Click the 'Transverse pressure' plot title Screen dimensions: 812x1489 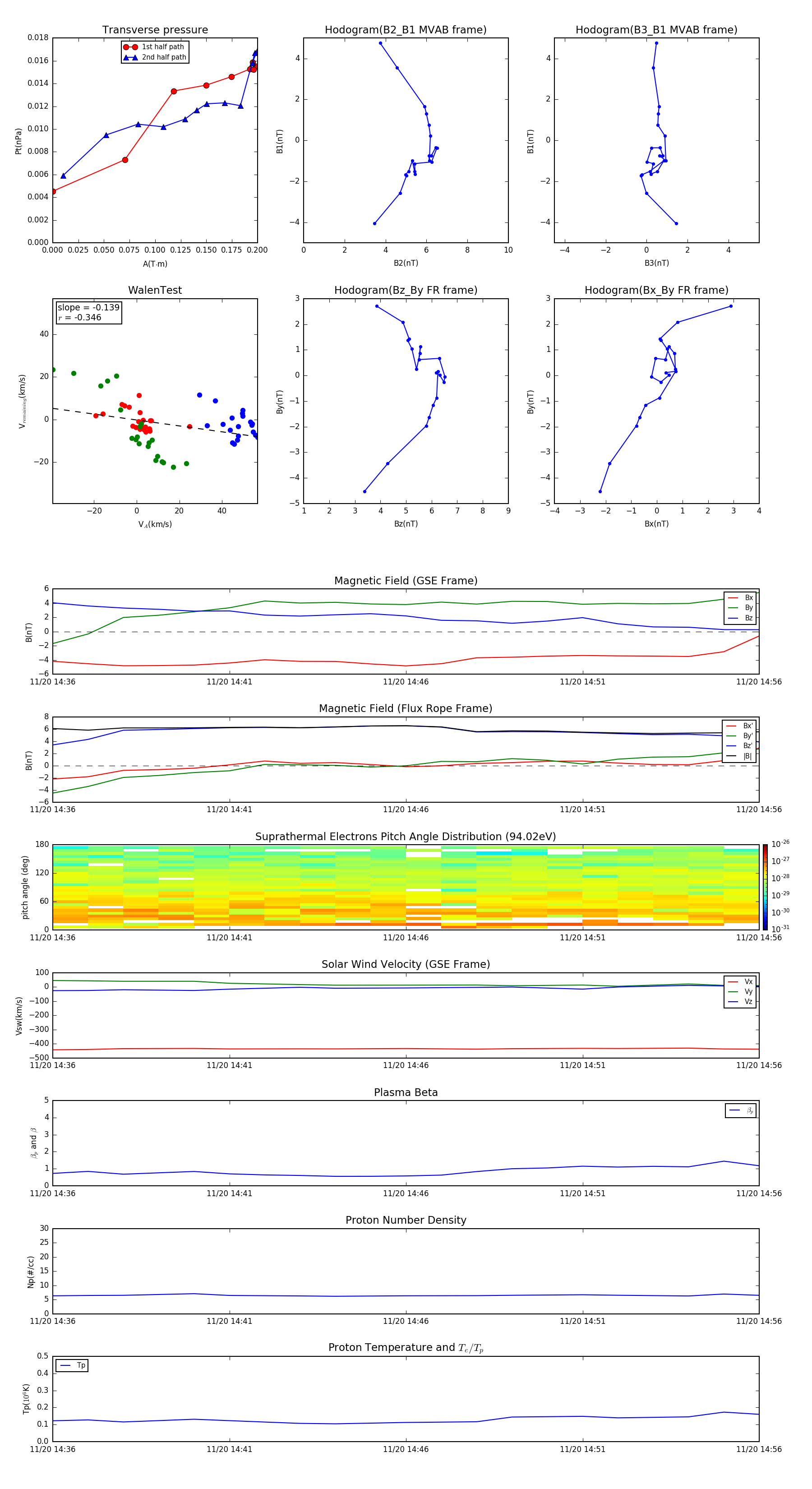155,30
